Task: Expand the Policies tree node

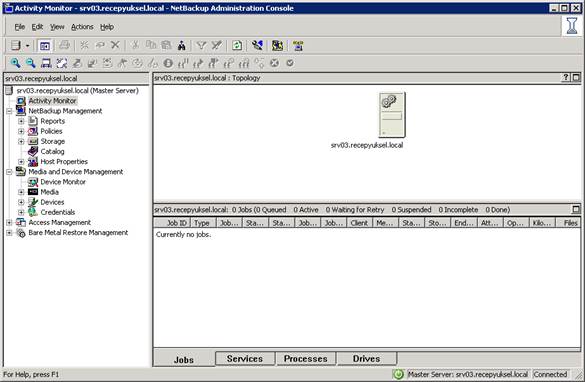Action: tap(21, 131)
